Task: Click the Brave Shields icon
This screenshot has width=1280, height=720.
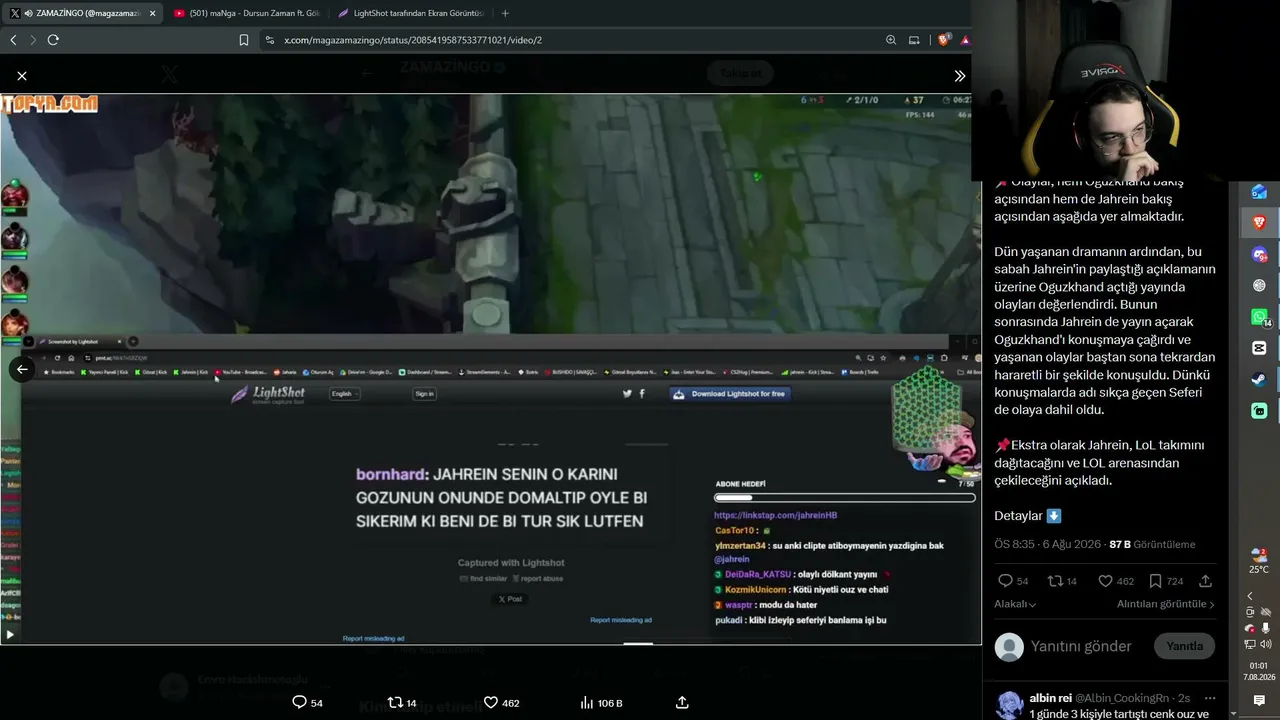Action: (x=944, y=40)
